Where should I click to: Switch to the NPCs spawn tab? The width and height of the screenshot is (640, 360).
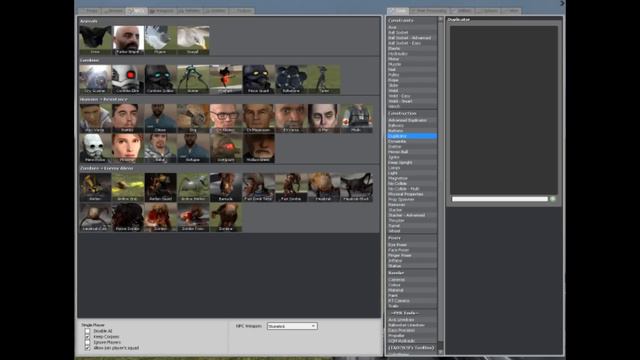pyautogui.click(x=136, y=11)
